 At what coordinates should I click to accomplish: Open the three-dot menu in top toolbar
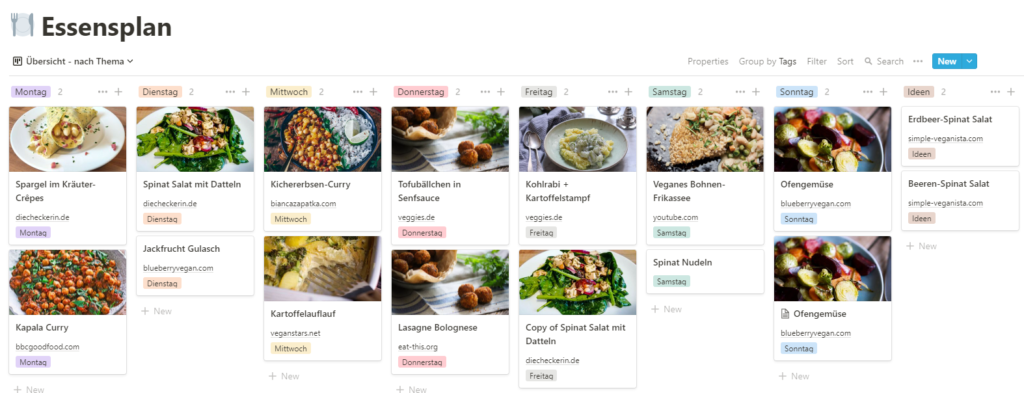[918, 61]
